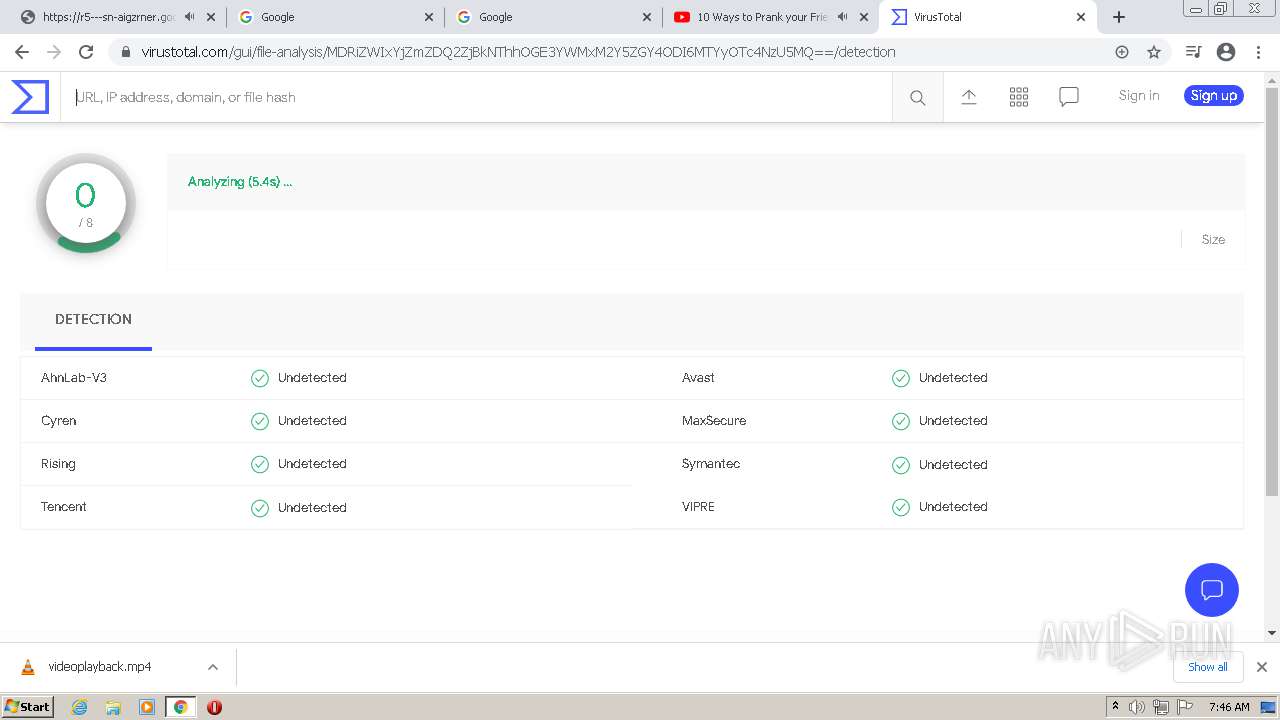The width and height of the screenshot is (1280, 720).
Task: Open the Windows Start menu
Action: click(28, 706)
